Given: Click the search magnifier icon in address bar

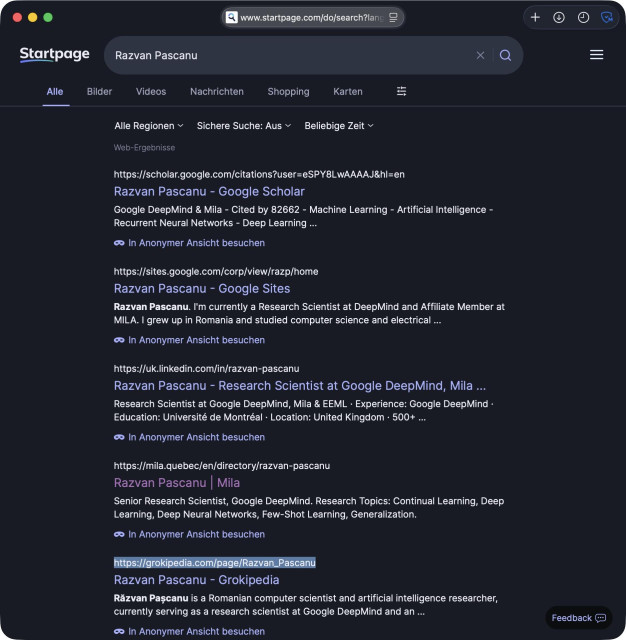Looking at the screenshot, I should click(x=231, y=18).
